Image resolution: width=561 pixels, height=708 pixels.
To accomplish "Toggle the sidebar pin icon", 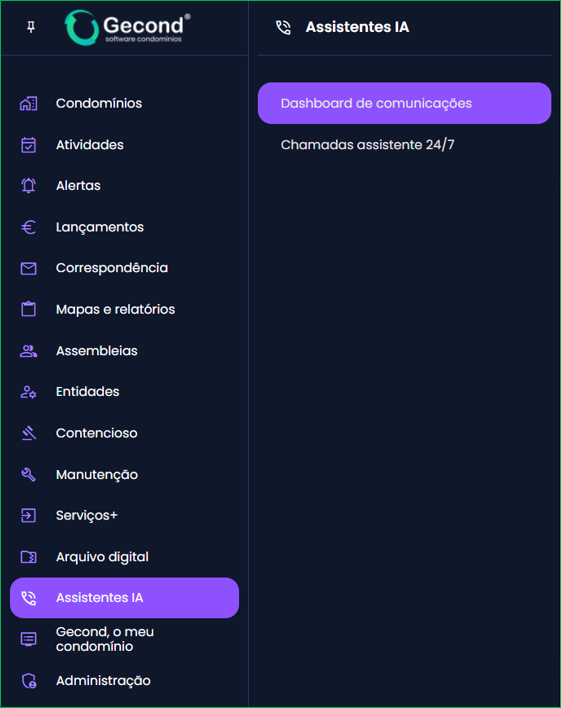I will (31, 27).
